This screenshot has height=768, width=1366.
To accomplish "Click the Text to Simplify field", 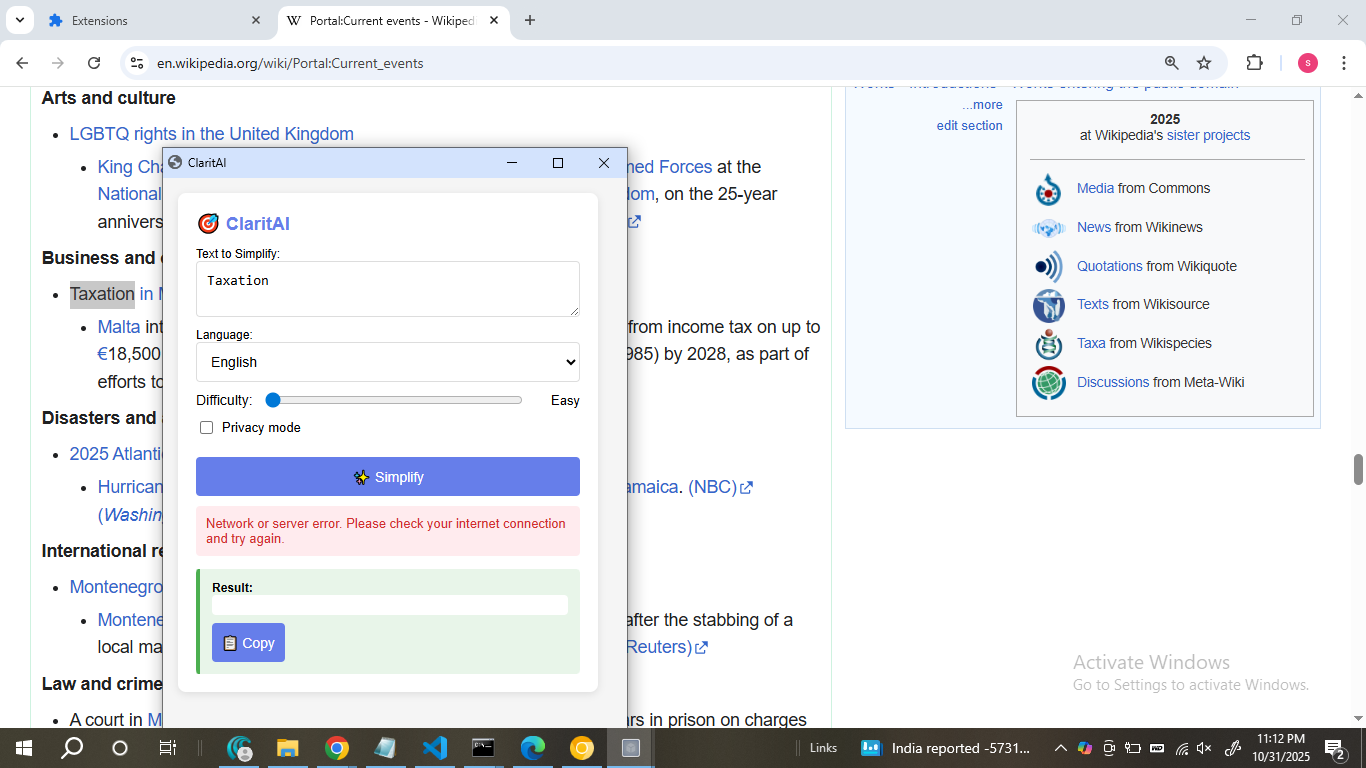I will tap(388, 289).
